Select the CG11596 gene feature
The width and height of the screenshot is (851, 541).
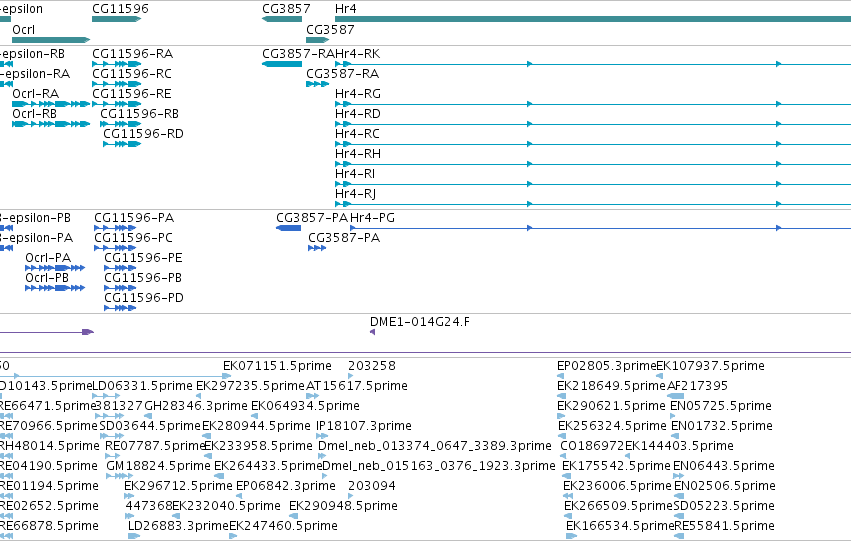pyautogui.click(x=117, y=19)
